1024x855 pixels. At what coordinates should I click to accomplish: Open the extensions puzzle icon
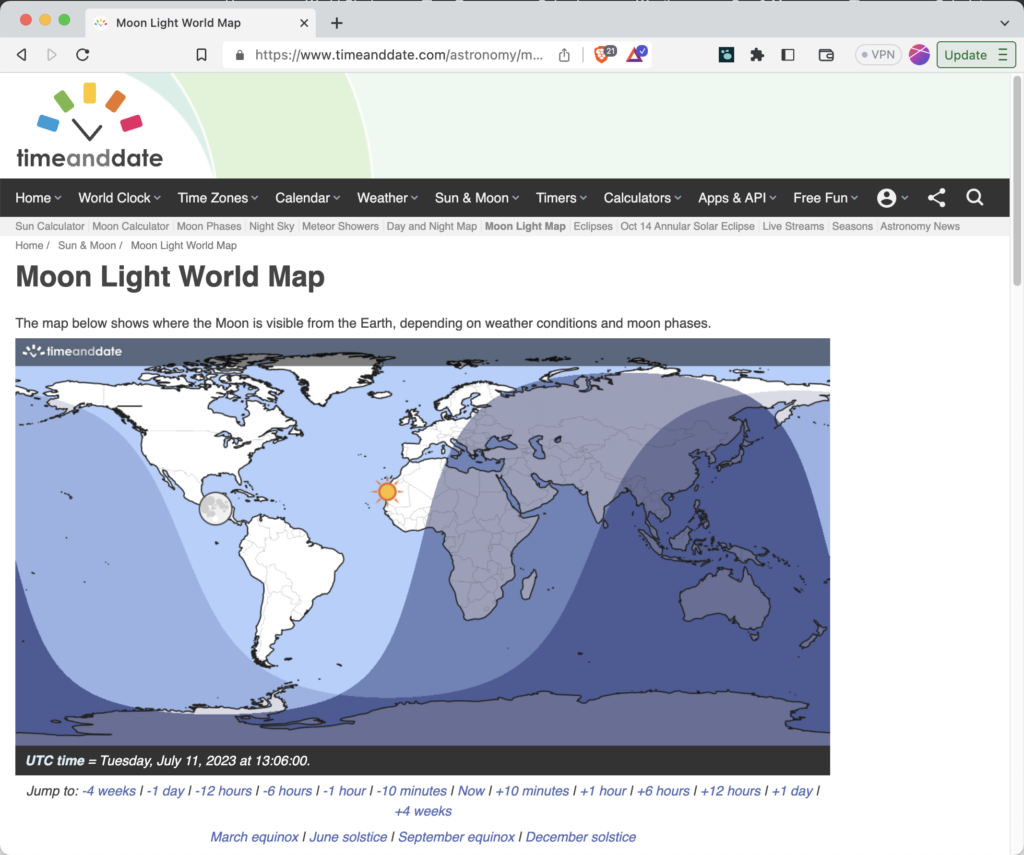pos(757,55)
